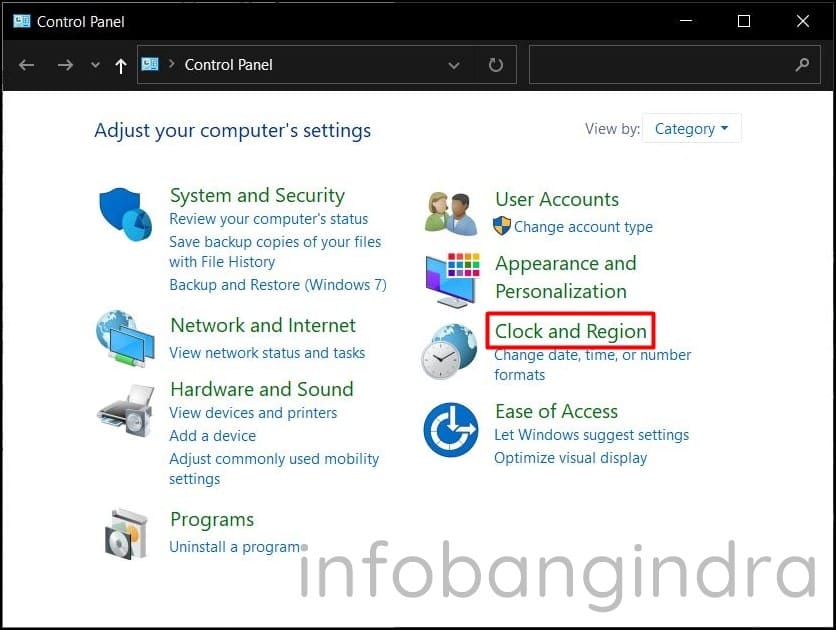Open User Accounts category

coord(557,199)
